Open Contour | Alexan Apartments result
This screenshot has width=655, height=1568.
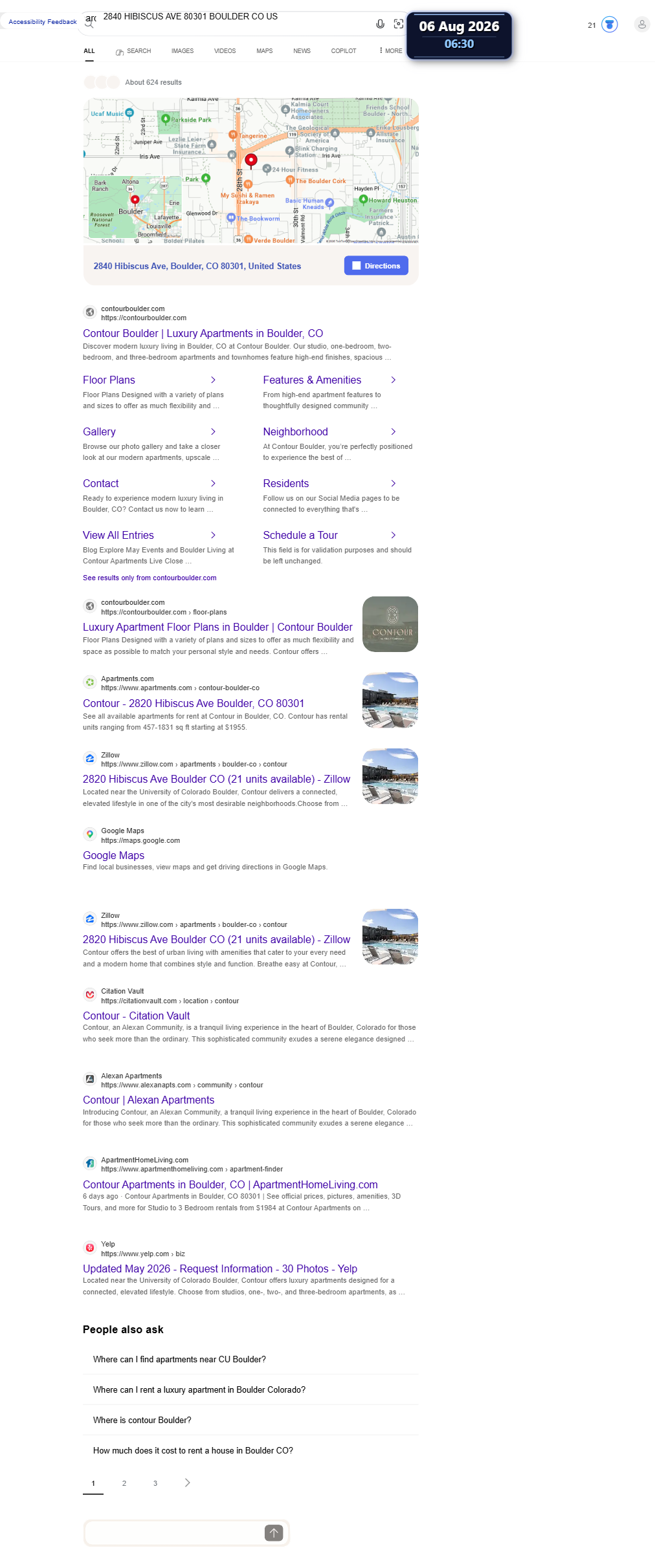(149, 1100)
